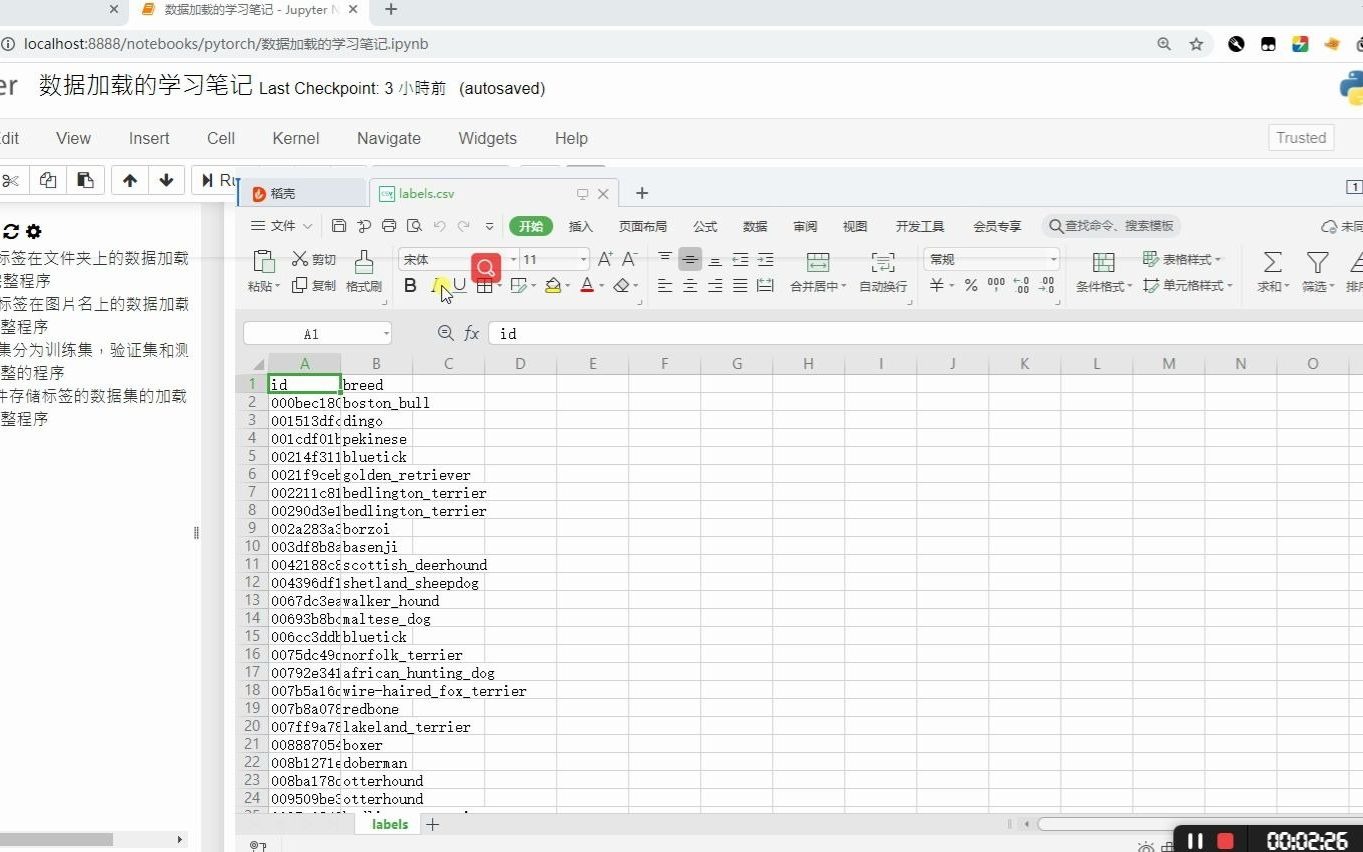
Task: Click the Wrap Text (自动换行) icon
Action: point(883,262)
